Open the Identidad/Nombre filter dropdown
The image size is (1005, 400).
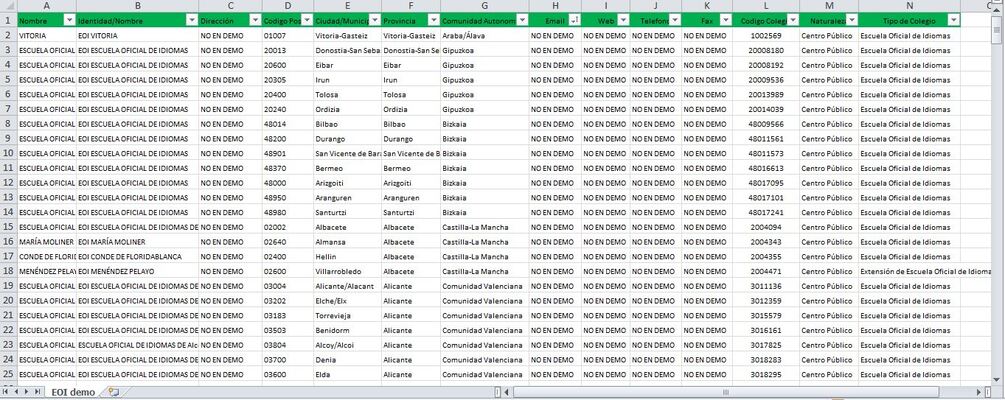coord(192,21)
